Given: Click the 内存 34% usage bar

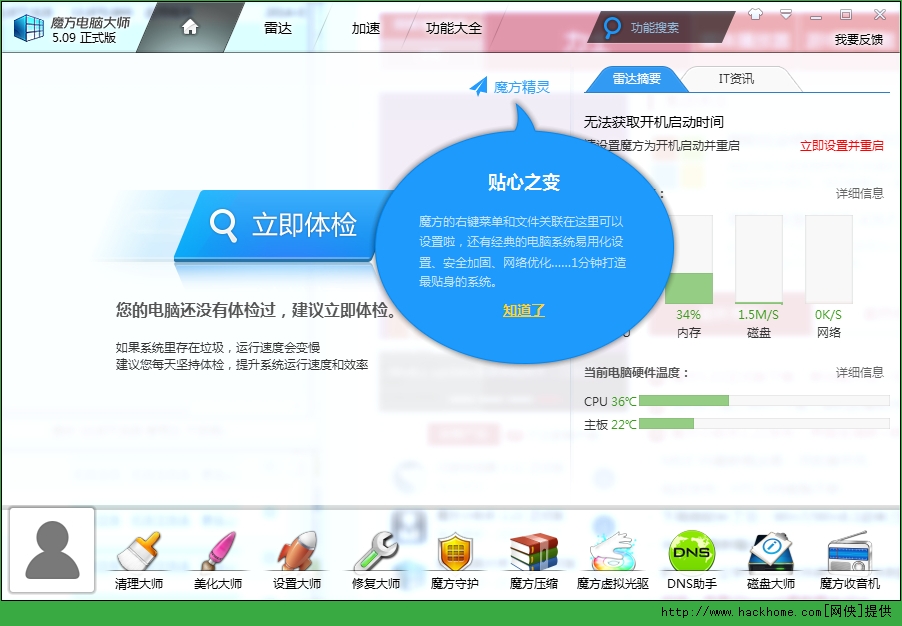Looking at the screenshot, I should [x=689, y=259].
